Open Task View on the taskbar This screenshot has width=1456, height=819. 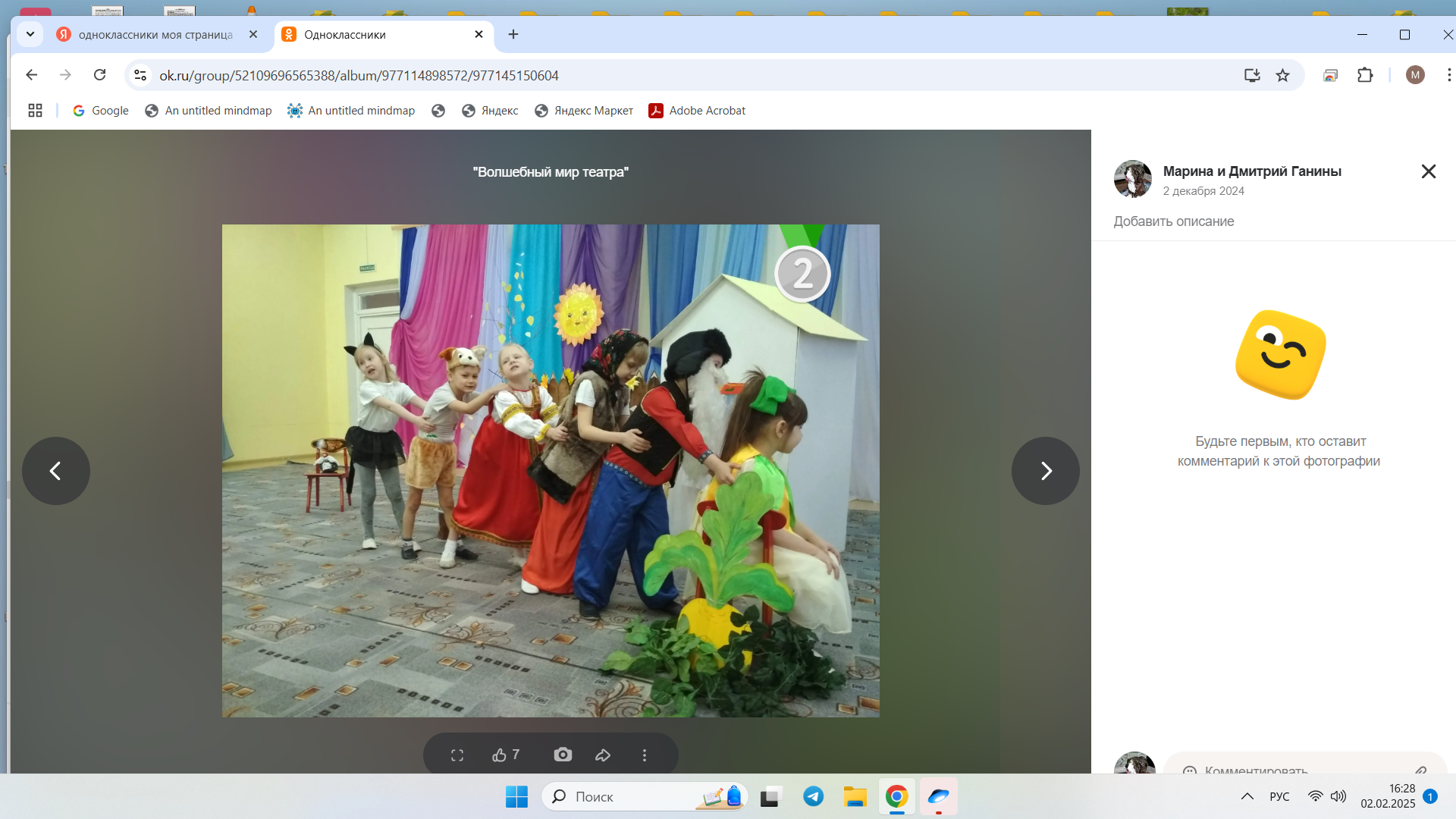point(770,797)
